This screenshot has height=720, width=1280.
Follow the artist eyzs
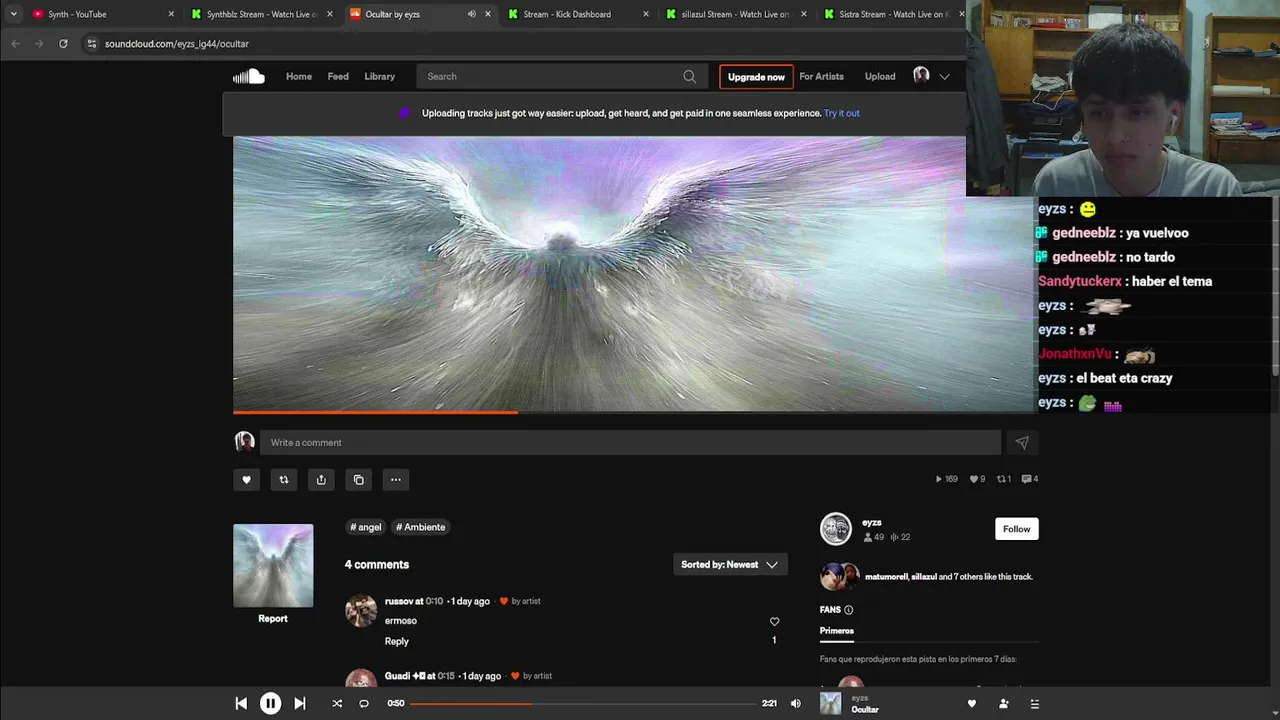(x=1017, y=529)
